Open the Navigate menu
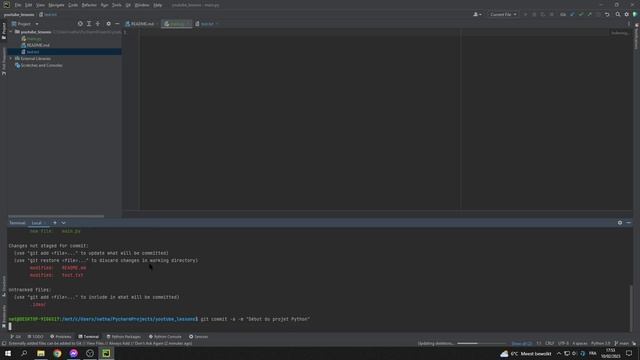Image resolution: width=640 pixels, height=360 pixels. coord(56,5)
